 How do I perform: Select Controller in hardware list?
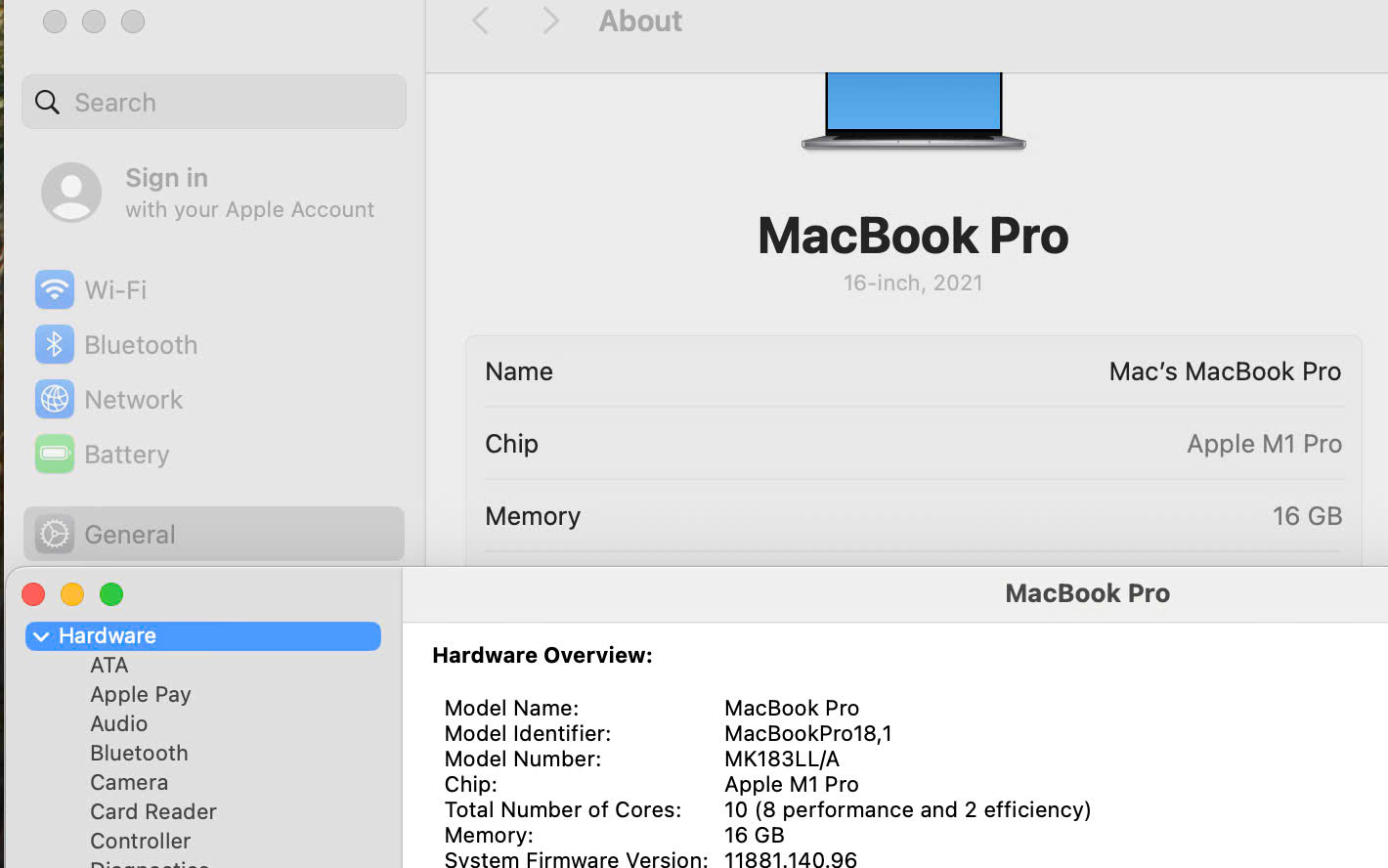click(x=140, y=841)
